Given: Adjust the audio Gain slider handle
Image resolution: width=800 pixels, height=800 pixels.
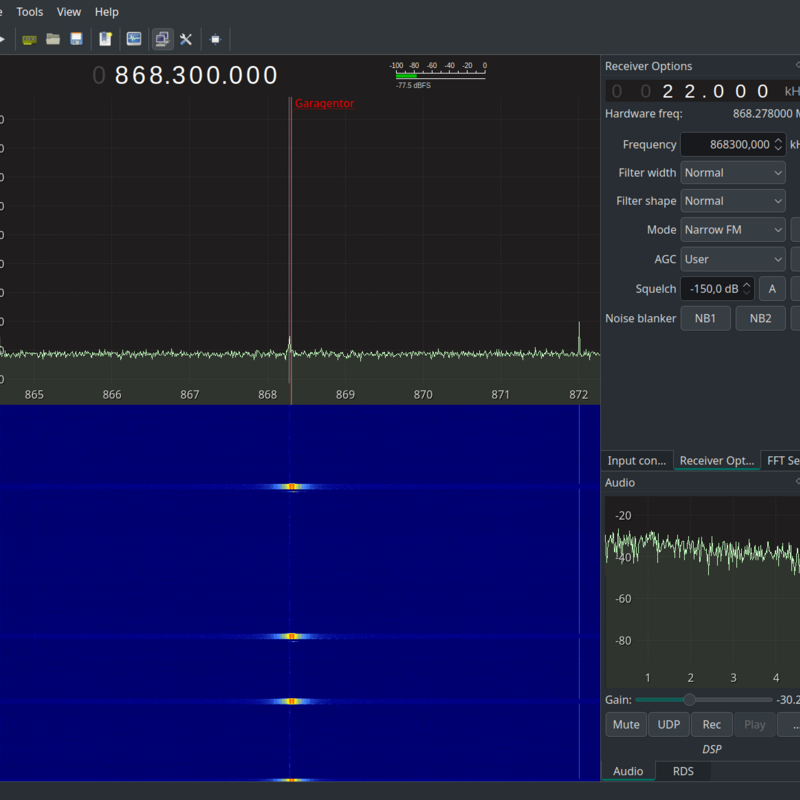Looking at the screenshot, I should pos(689,699).
